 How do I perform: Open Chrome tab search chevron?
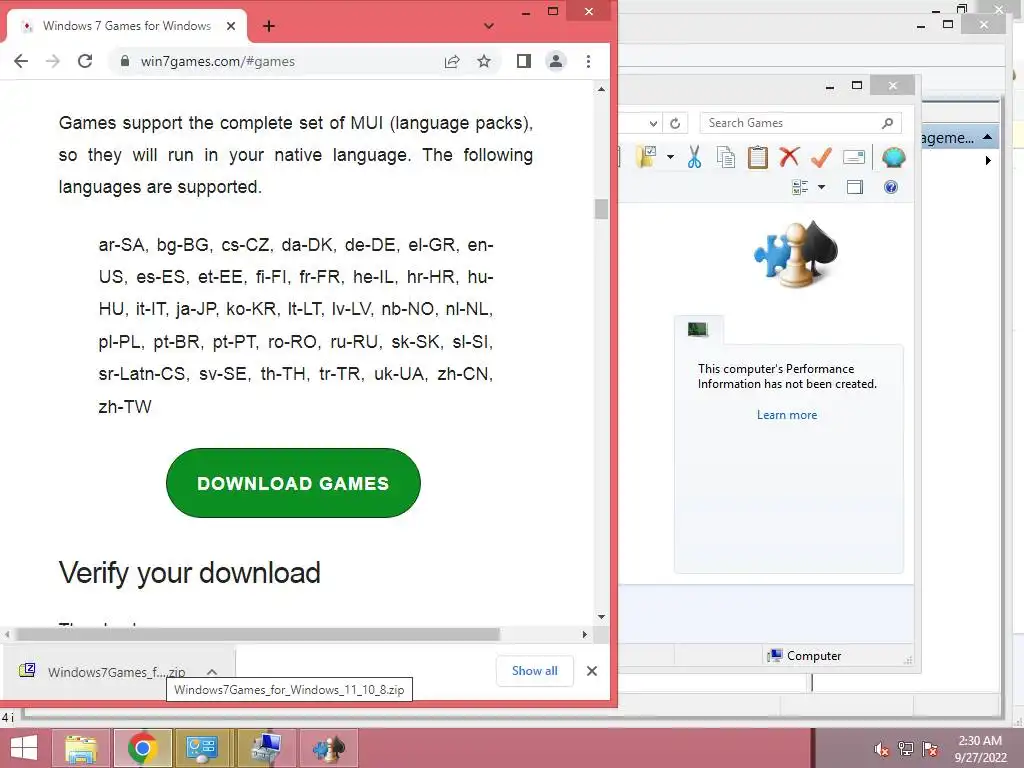(x=488, y=26)
